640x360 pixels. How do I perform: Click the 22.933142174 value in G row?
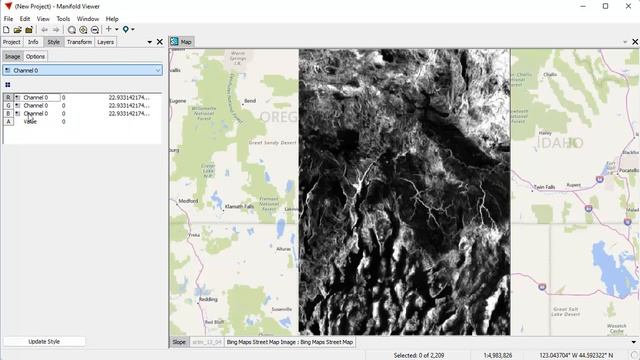pos(129,105)
